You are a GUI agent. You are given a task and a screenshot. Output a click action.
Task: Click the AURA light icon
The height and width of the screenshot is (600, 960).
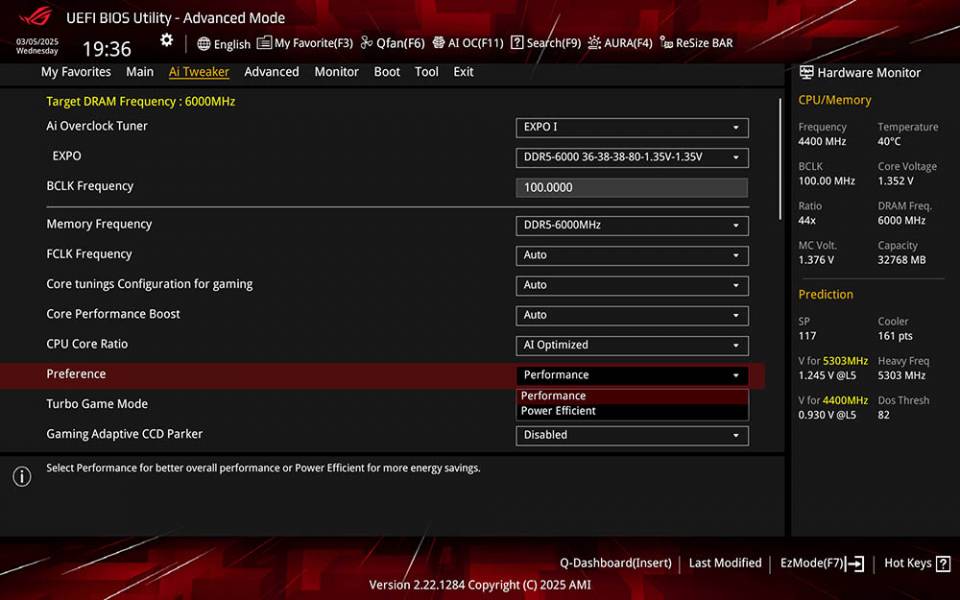[x=594, y=42]
